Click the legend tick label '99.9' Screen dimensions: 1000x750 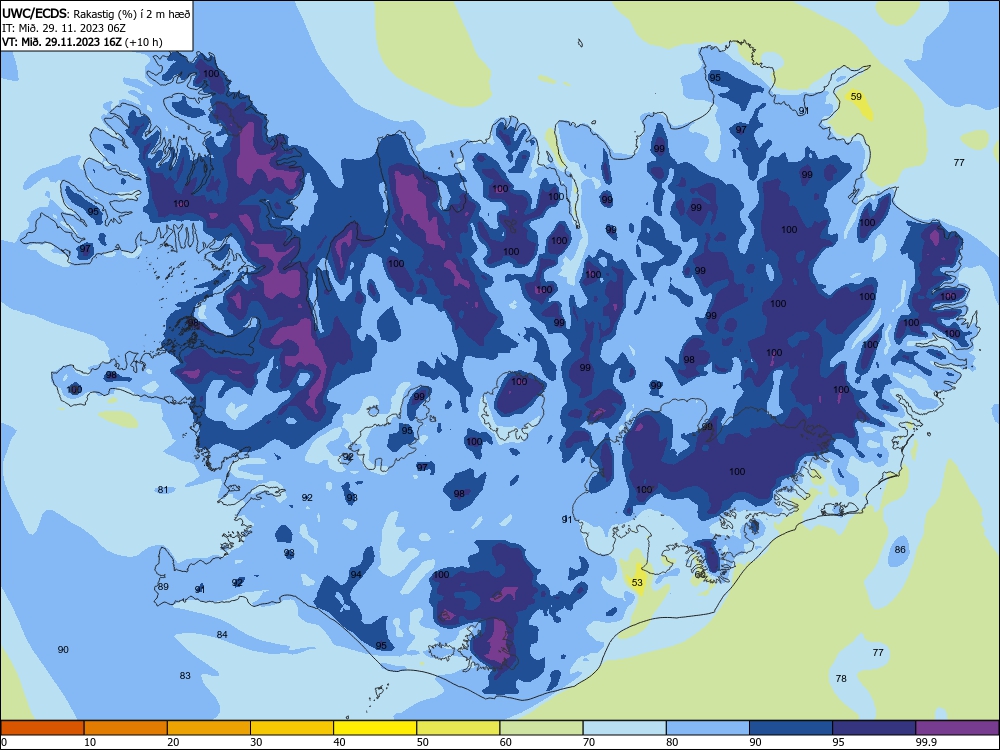[x=925, y=742]
